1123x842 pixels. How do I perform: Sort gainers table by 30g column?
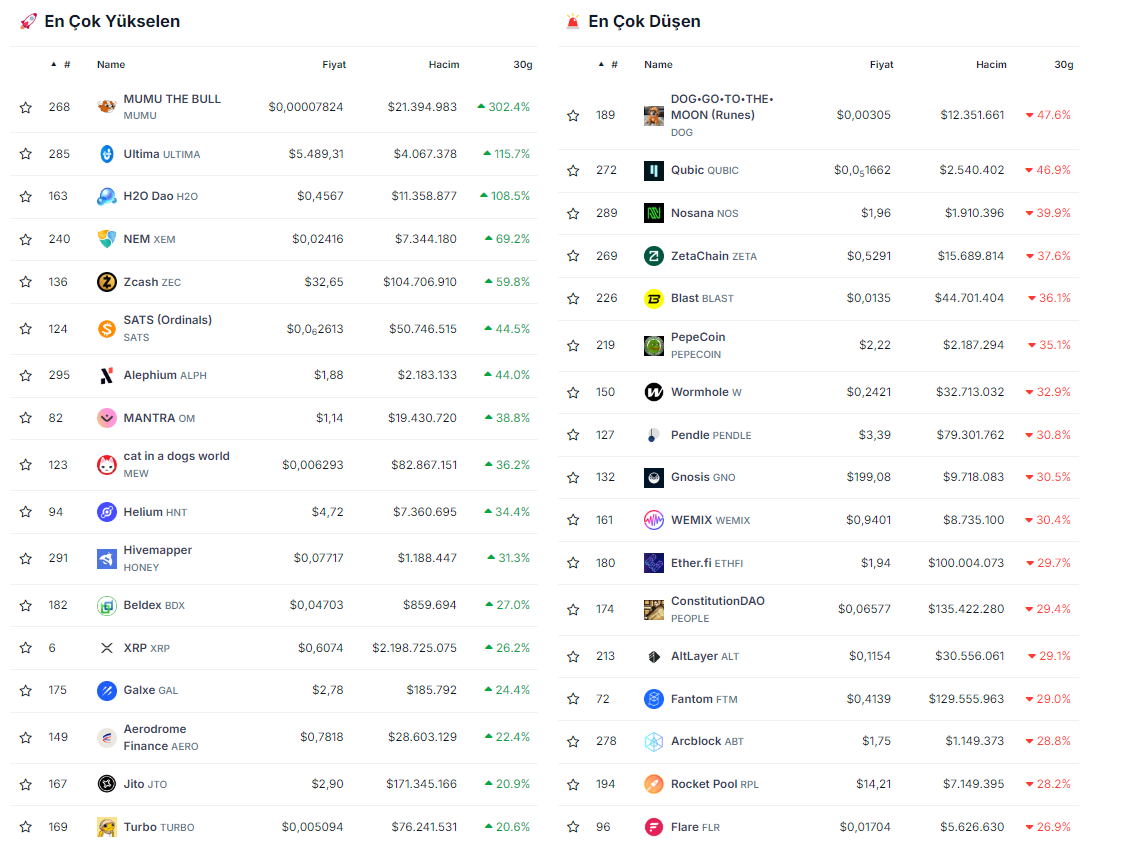522,65
